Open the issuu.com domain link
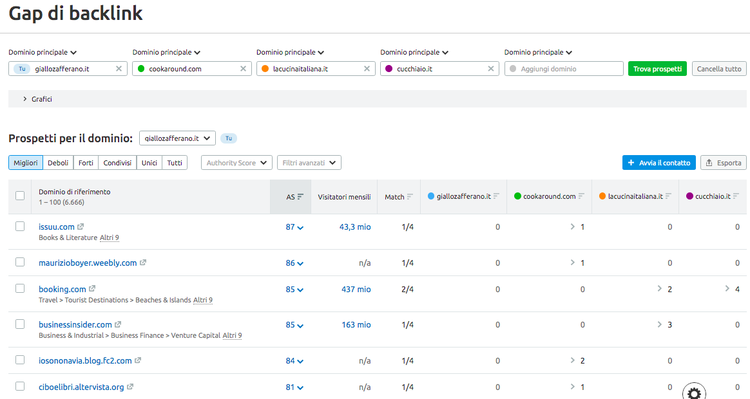 pos(56,227)
